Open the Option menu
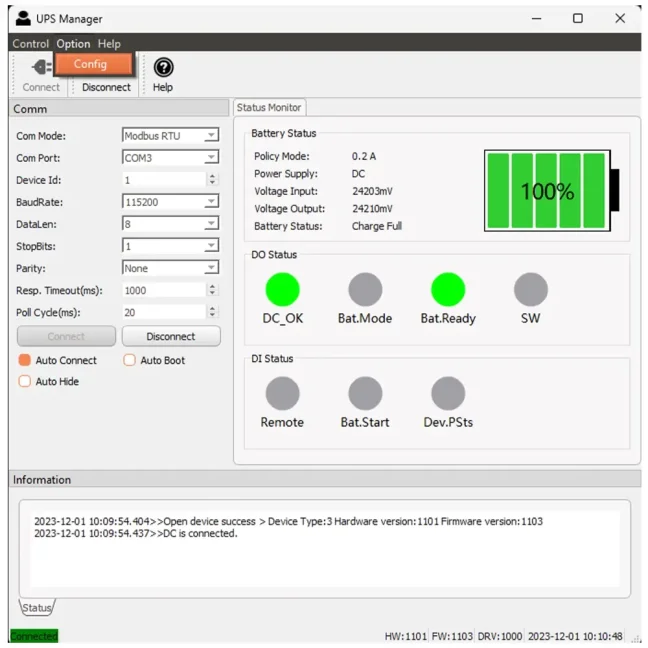 tap(73, 43)
